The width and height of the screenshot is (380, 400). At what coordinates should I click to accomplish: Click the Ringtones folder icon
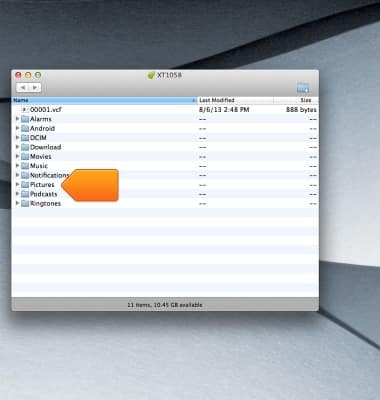coord(25,203)
